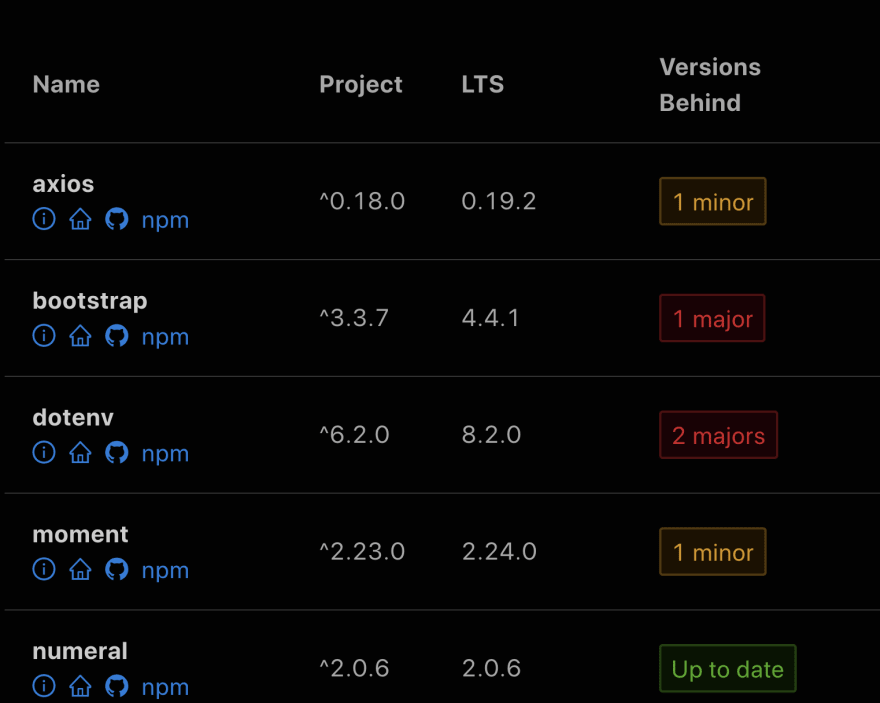Select the bootstrap package name
The width and height of the screenshot is (880, 703).
90,301
